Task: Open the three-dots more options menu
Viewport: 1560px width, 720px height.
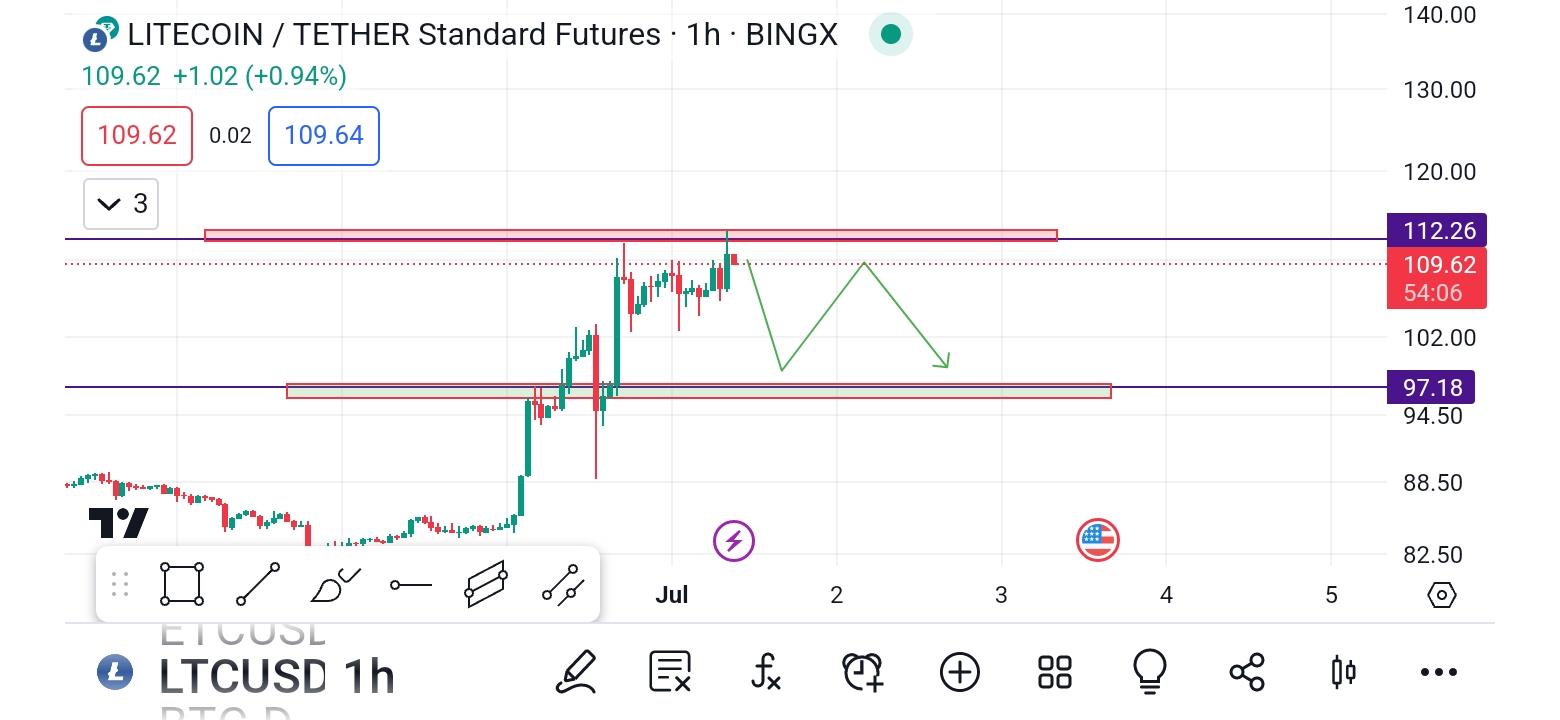Action: tap(1439, 673)
